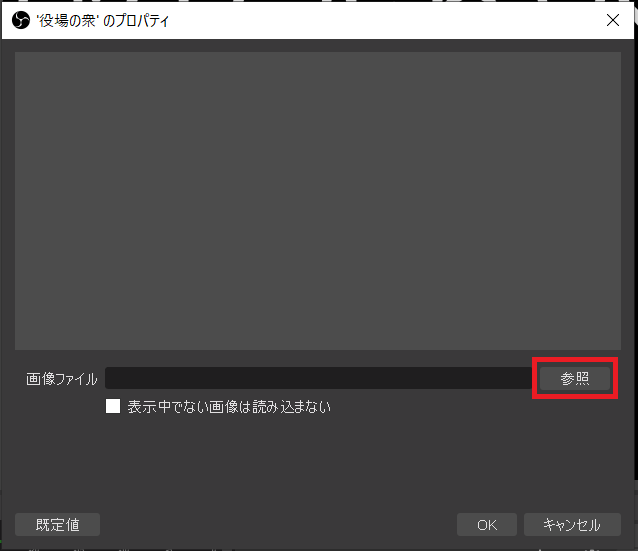Close the properties dialog window
Screen dimensions: 638x551
(x=613, y=20)
